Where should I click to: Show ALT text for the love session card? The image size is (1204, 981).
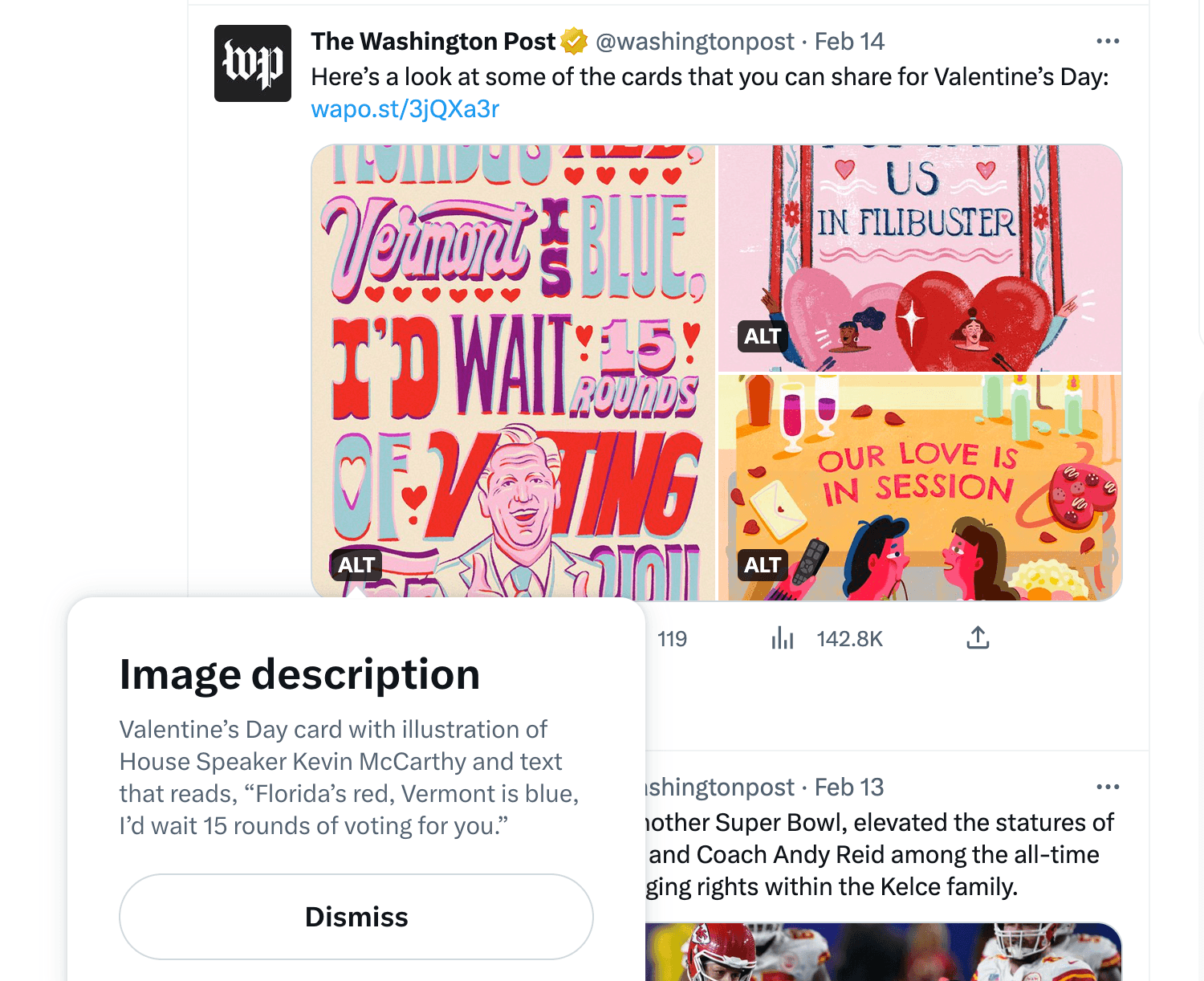(763, 564)
